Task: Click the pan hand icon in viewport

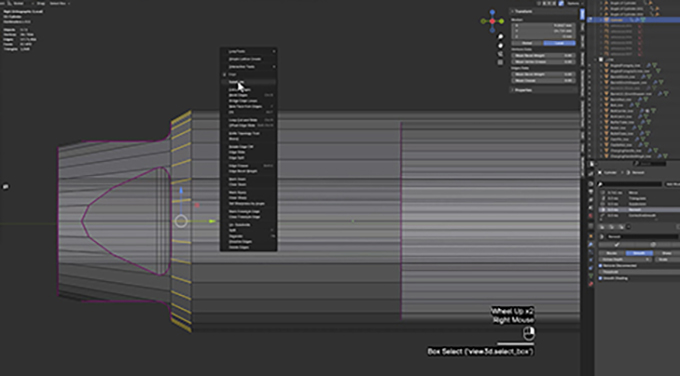Action: pyautogui.click(x=500, y=46)
